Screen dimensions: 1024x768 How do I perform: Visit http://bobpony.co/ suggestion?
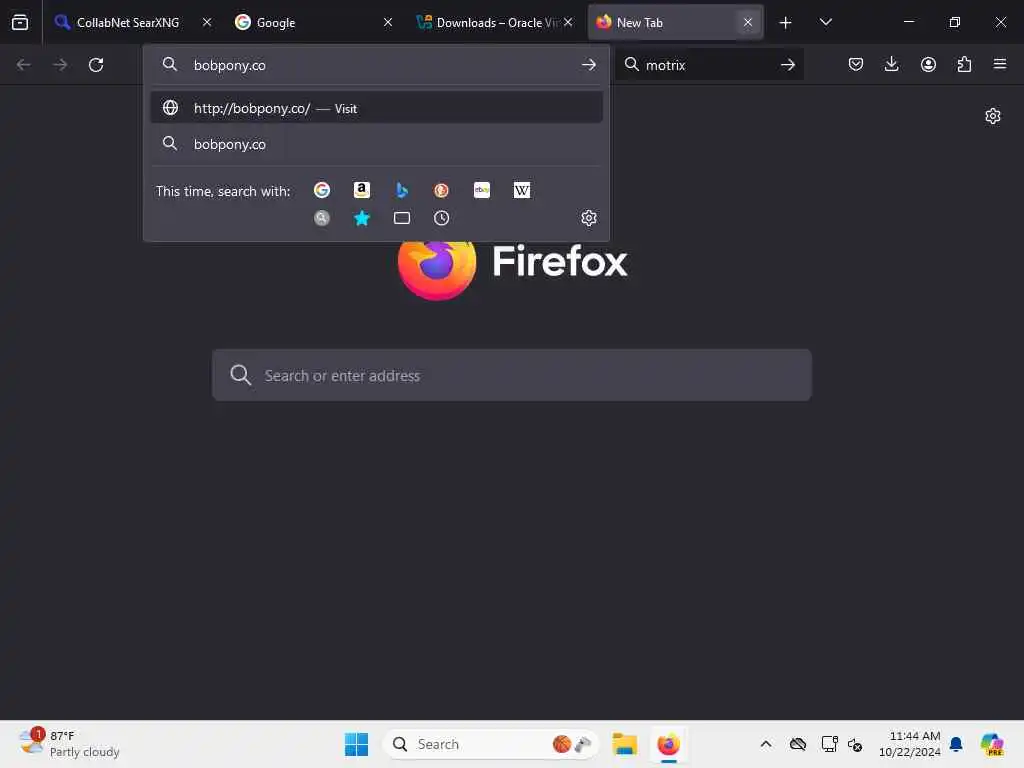[376, 108]
